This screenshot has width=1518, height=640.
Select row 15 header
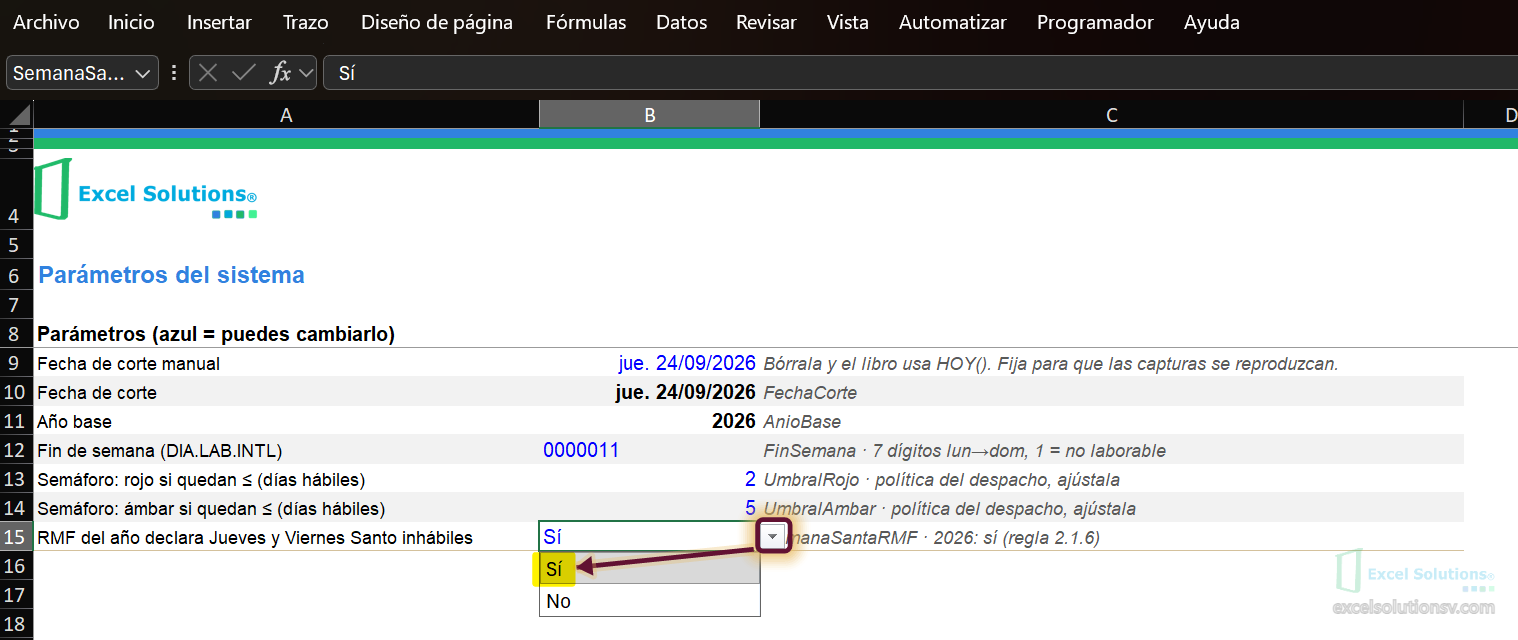(16, 537)
